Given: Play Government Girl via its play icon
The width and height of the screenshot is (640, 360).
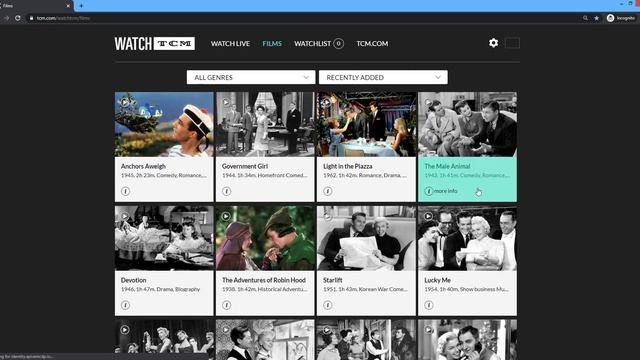Looking at the screenshot, I should (x=226, y=102).
